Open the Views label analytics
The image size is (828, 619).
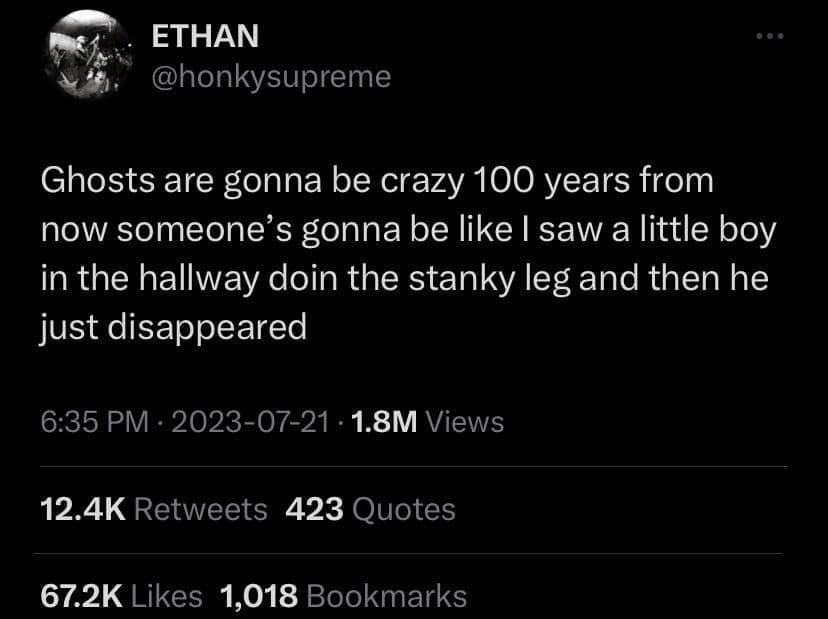[465, 422]
